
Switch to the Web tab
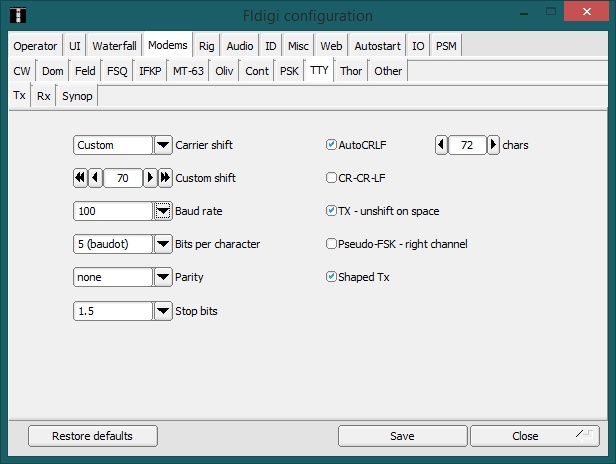pyautogui.click(x=331, y=46)
